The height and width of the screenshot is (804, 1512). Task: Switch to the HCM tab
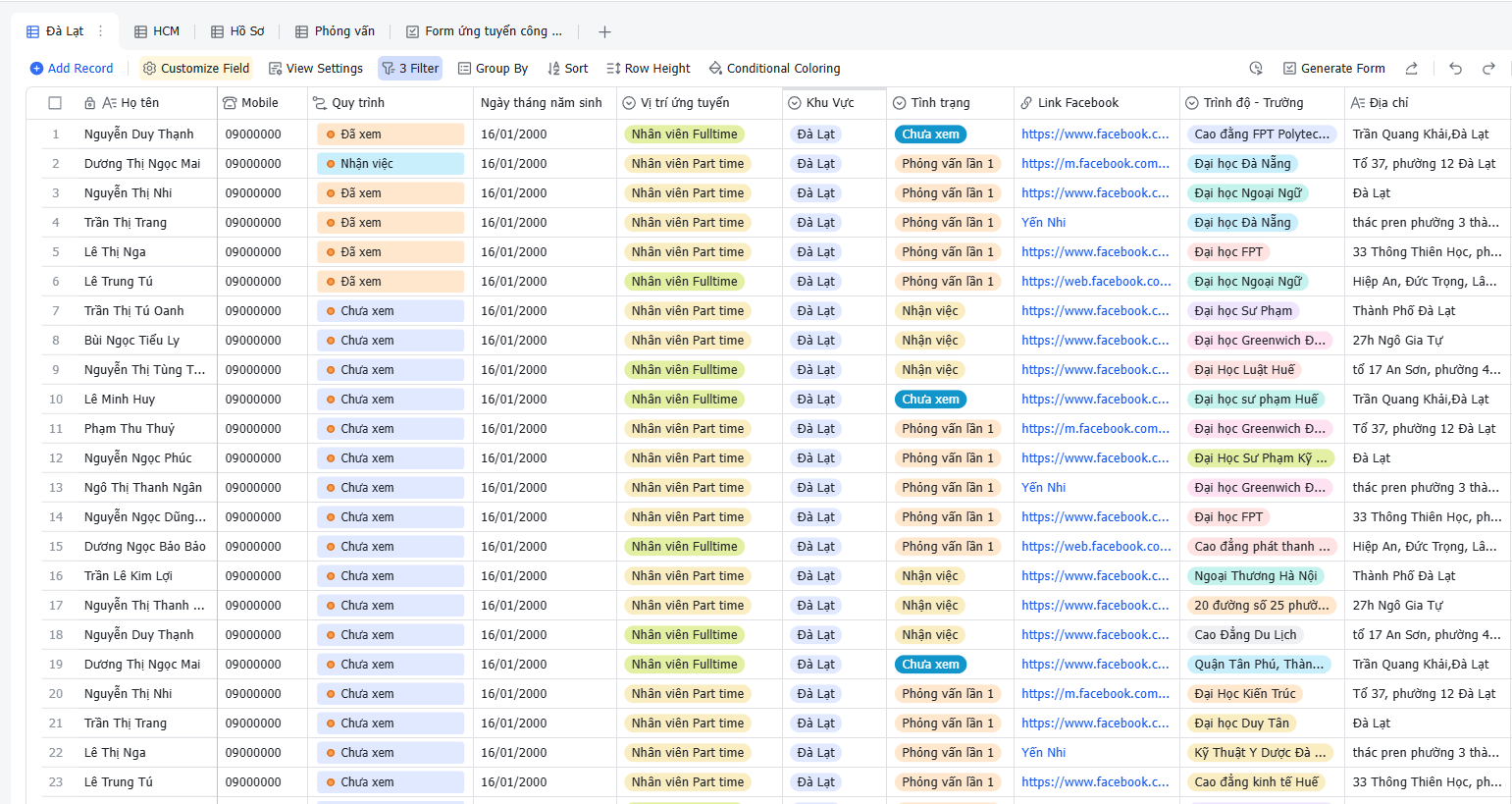pyautogui.click(x=157, y=31)
